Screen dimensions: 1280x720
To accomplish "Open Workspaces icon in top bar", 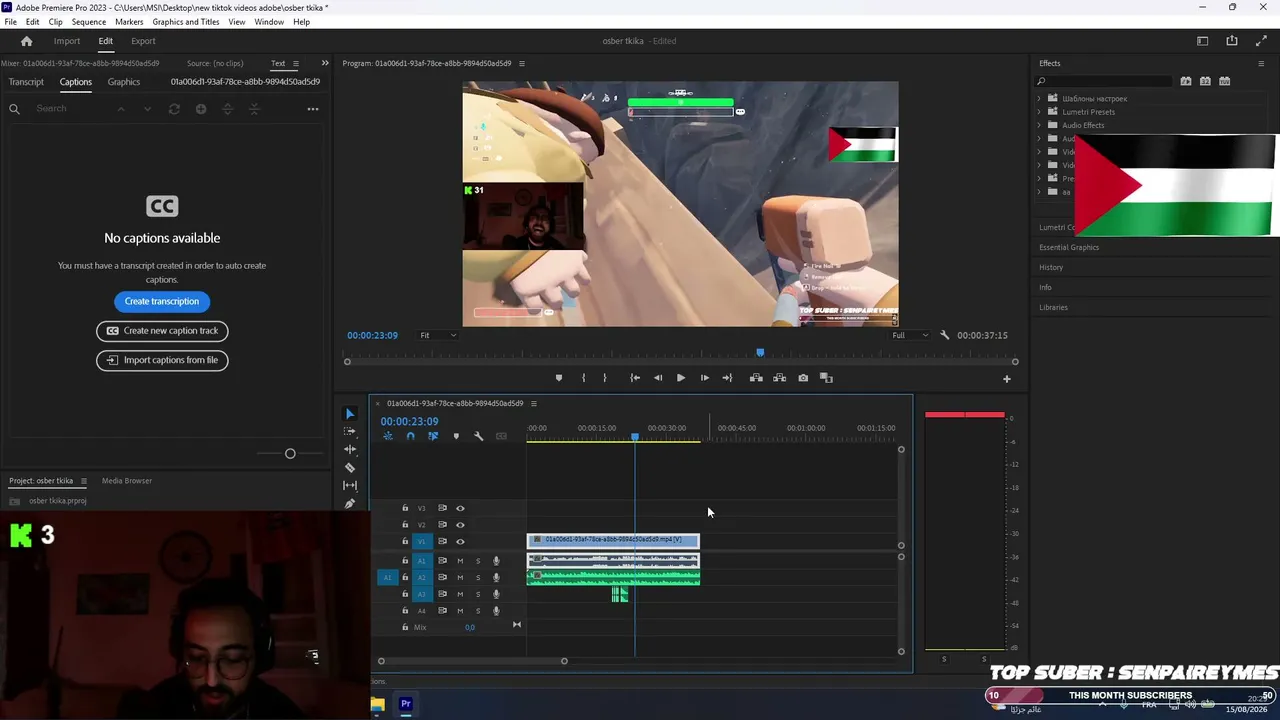I will click(1203, 41).
